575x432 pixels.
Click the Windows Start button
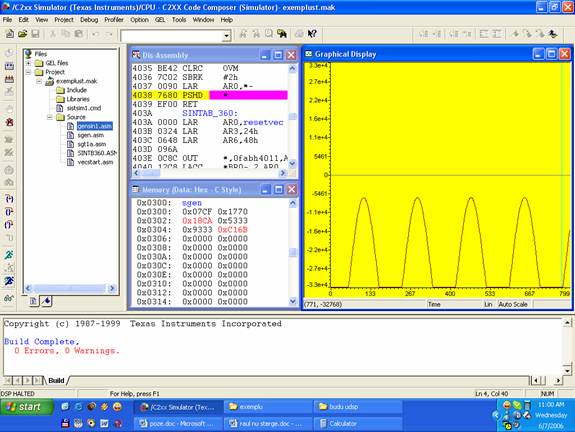pos(26,407)
